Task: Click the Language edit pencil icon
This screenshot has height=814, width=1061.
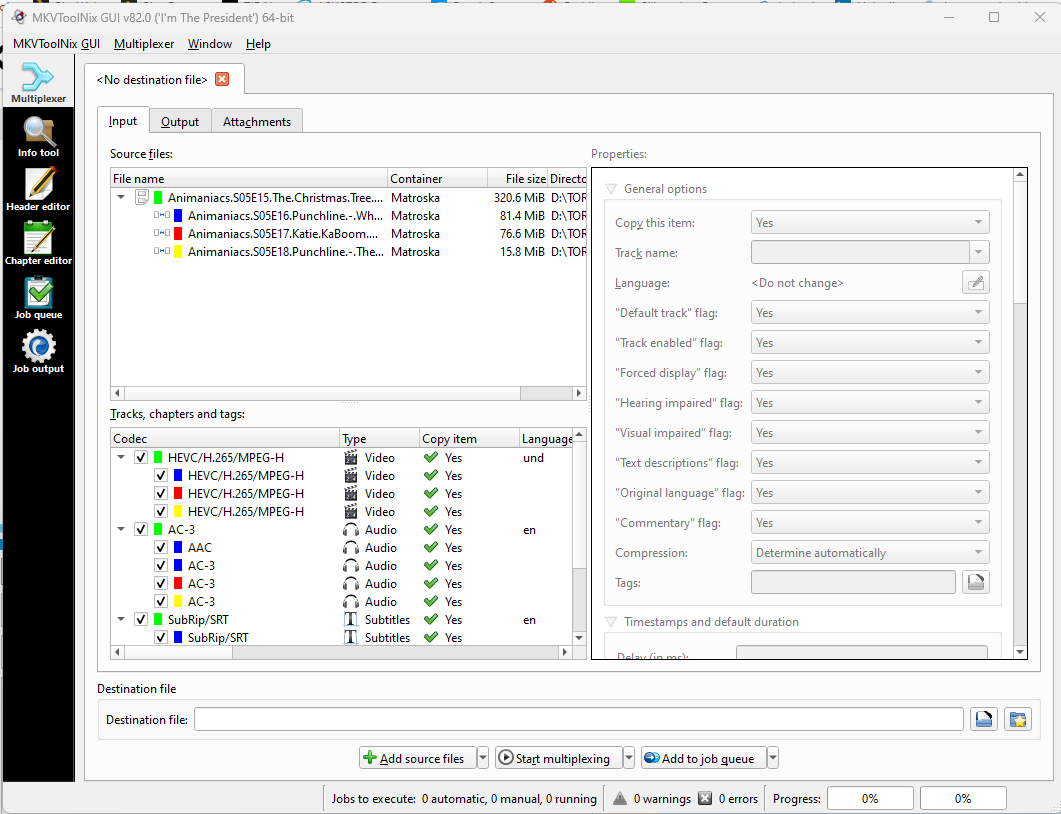Action: [x=975, y=283]
